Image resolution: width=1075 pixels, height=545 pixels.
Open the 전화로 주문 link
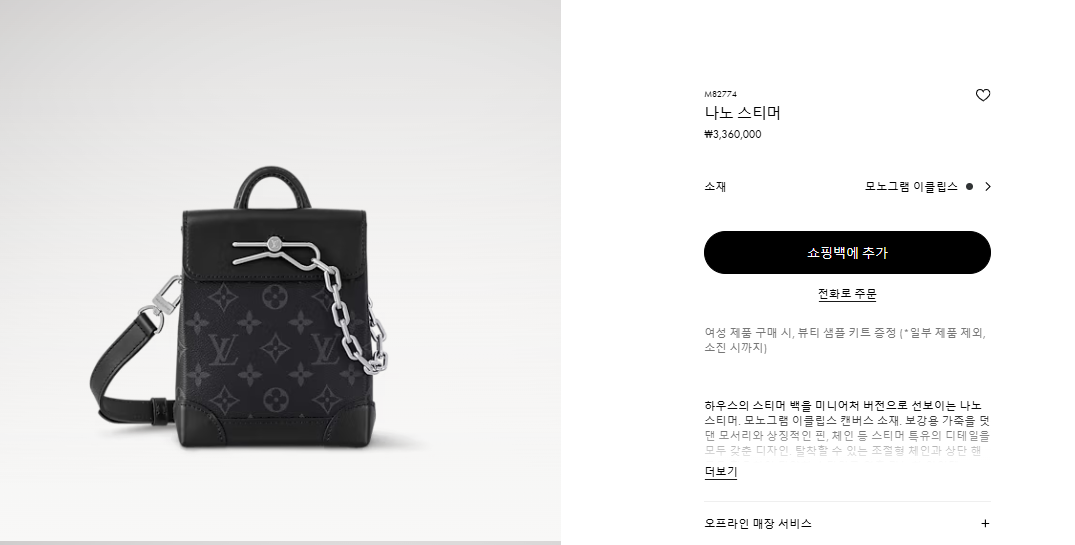847,294
